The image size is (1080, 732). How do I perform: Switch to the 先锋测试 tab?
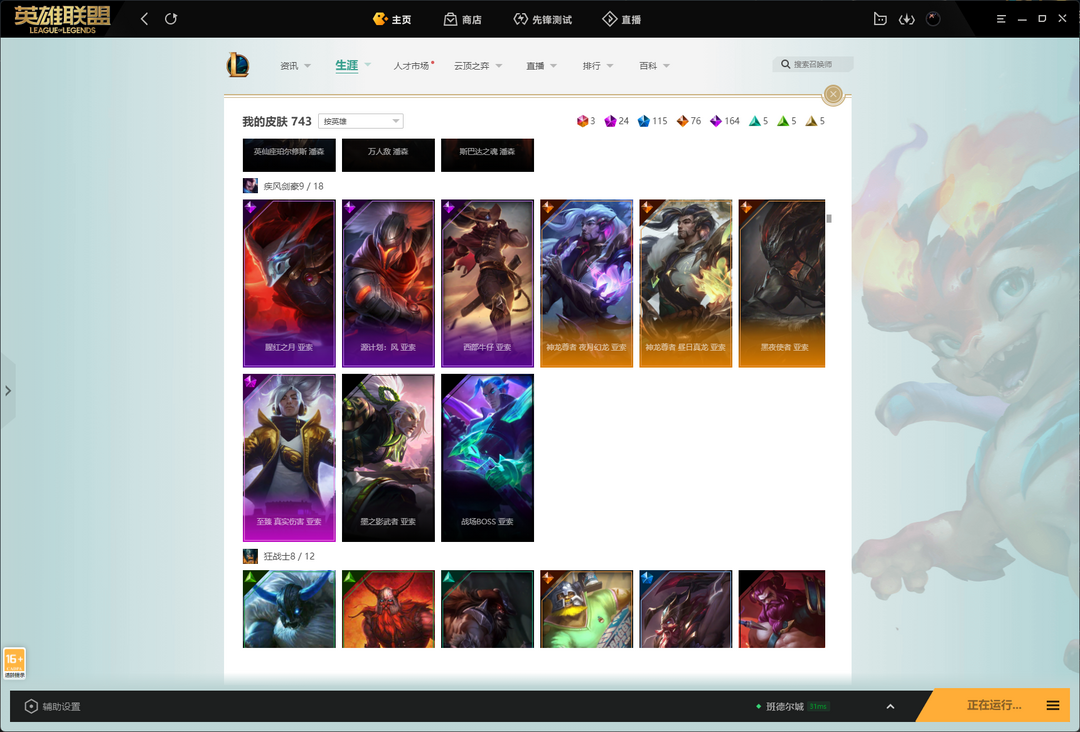(x=543, y=19)
